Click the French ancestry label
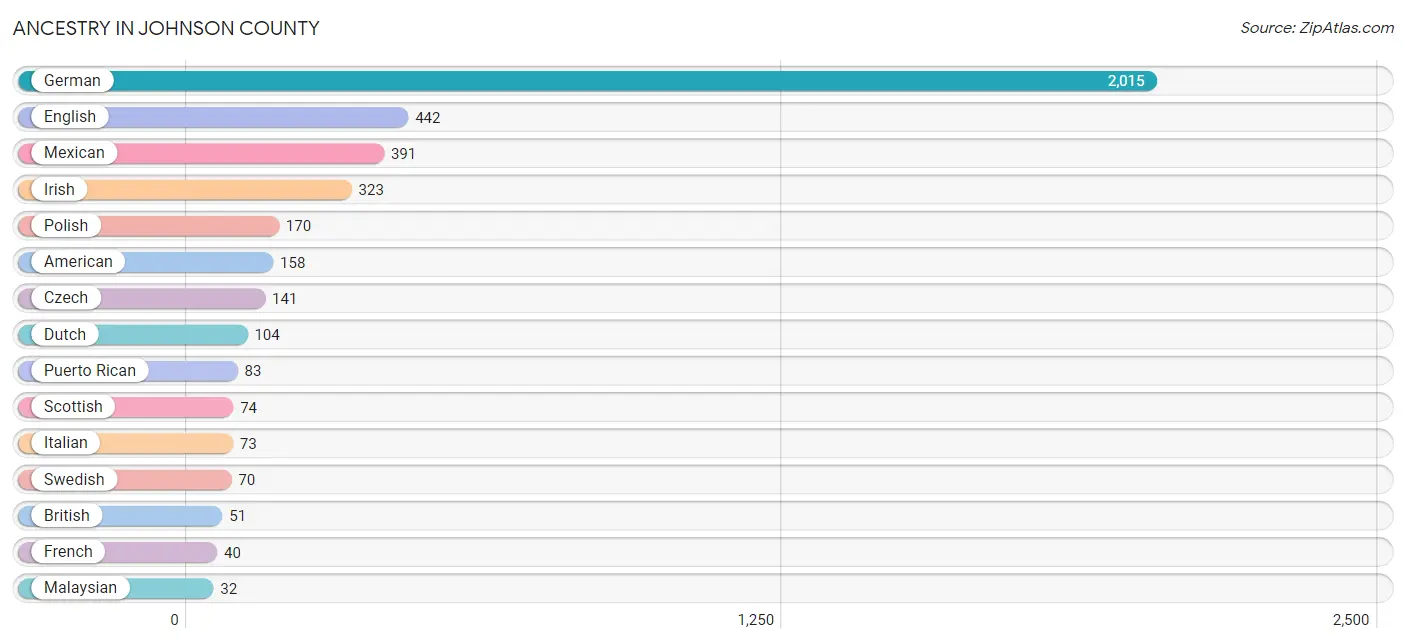Screen dimensions: 1406x644 68,552
